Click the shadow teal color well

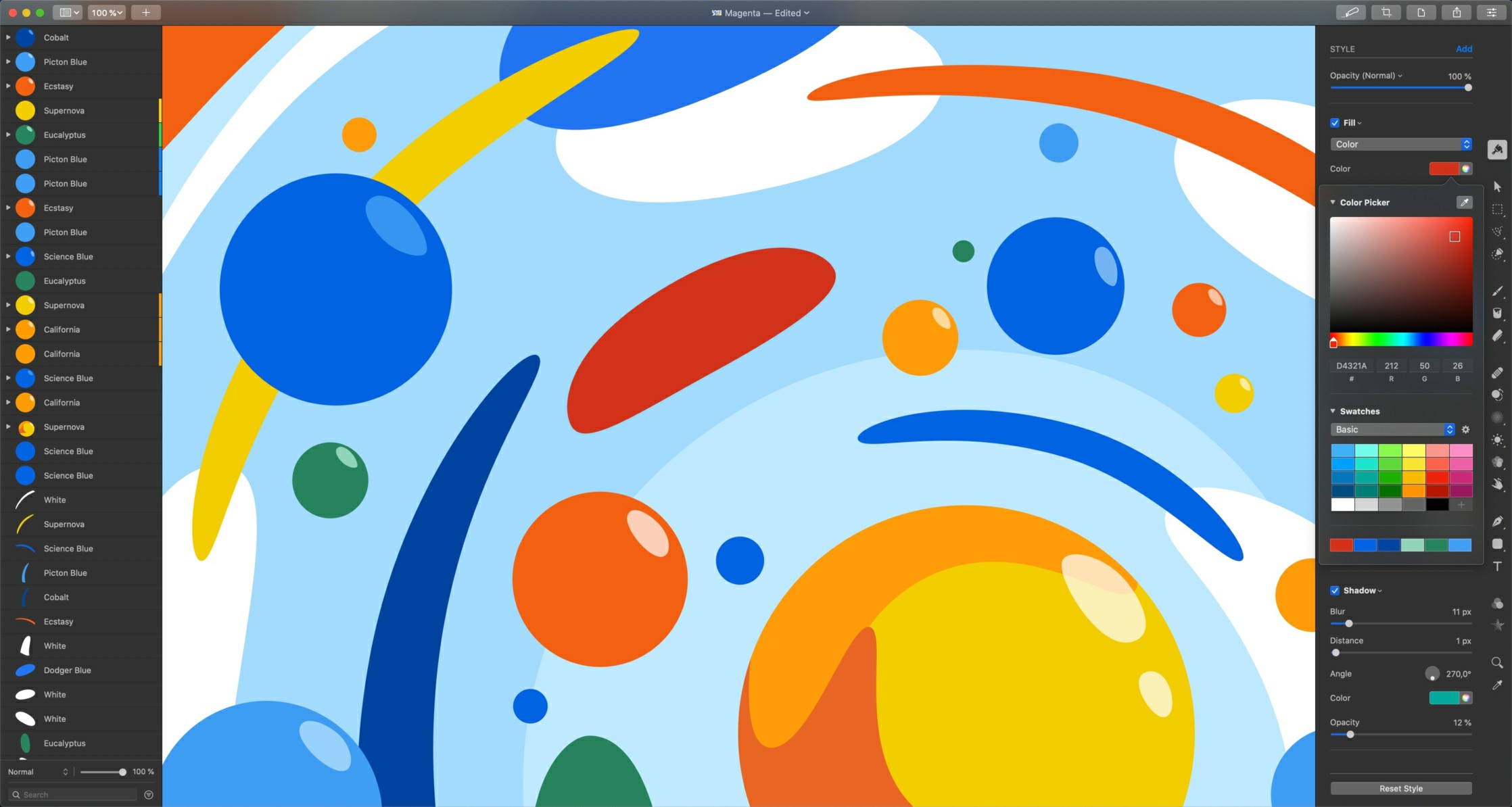[1444, 698]
